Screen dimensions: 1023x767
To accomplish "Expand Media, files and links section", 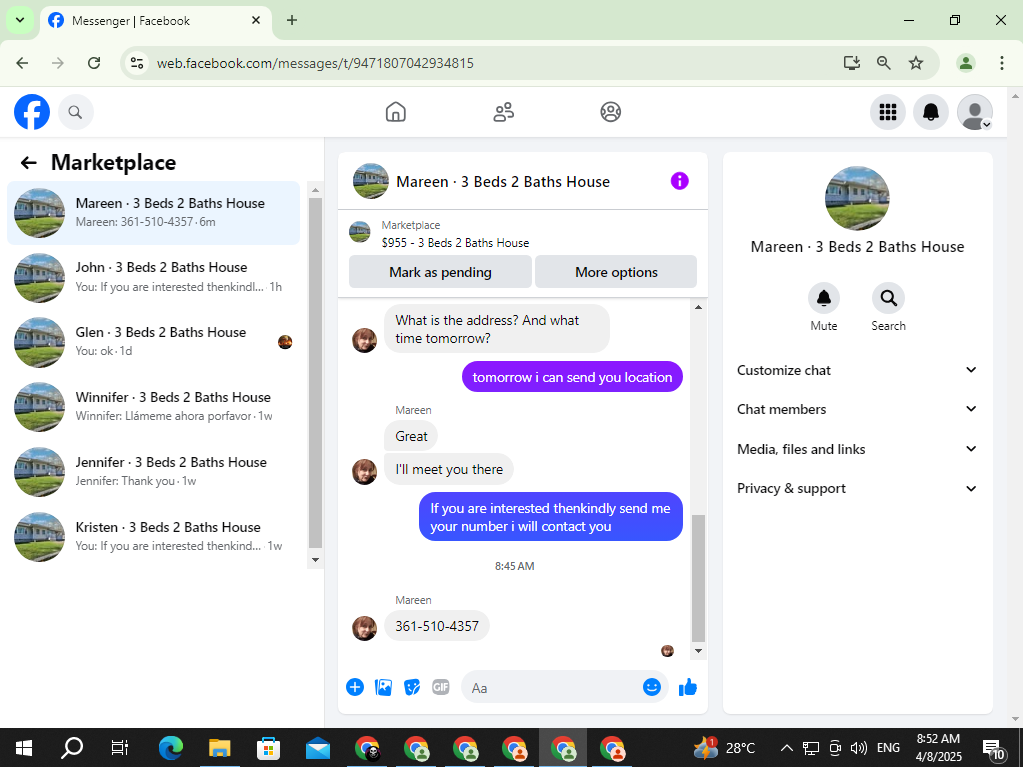I will tap(857, 449).
